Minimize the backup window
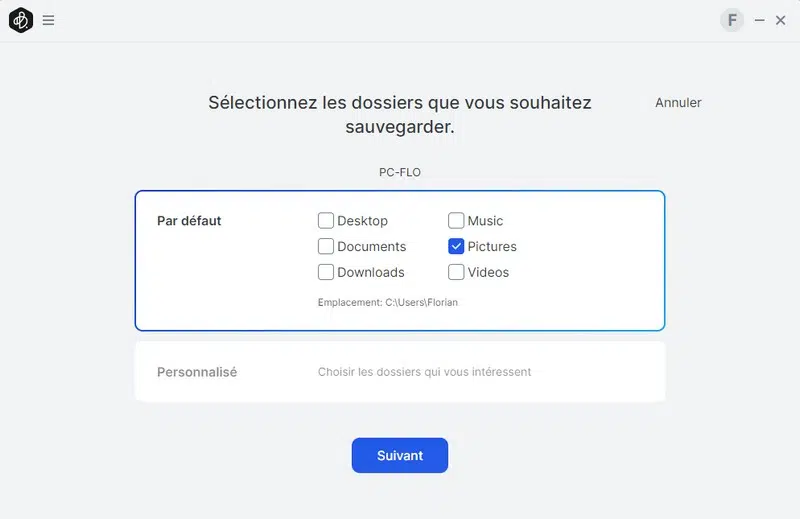The height and width of the screenshot is (519, 800). pos(760,20)
